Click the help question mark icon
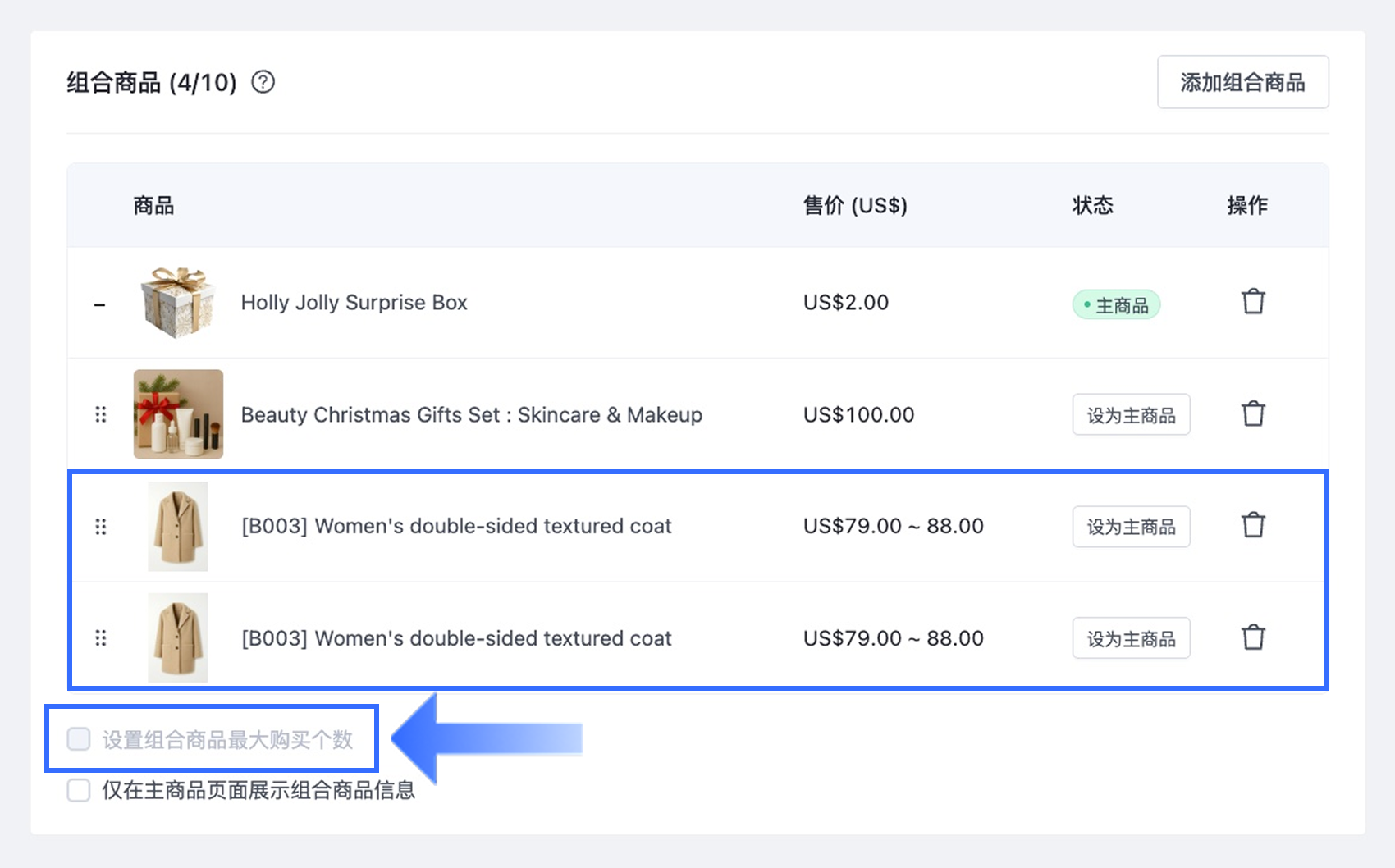The width and height of the screenshot is (1395, 868). coord(263,82)
